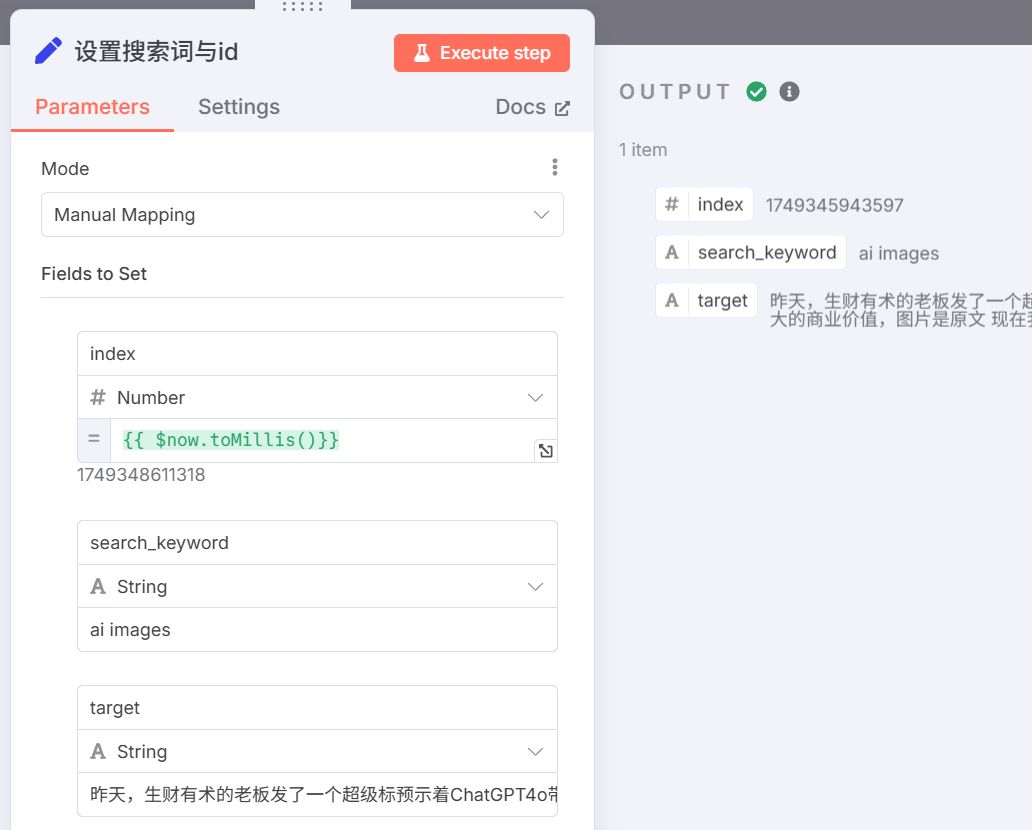The height and width of the screenshot is (830, 1032).
Task: Click the Execute step button
Action: [x=481, y=53]
